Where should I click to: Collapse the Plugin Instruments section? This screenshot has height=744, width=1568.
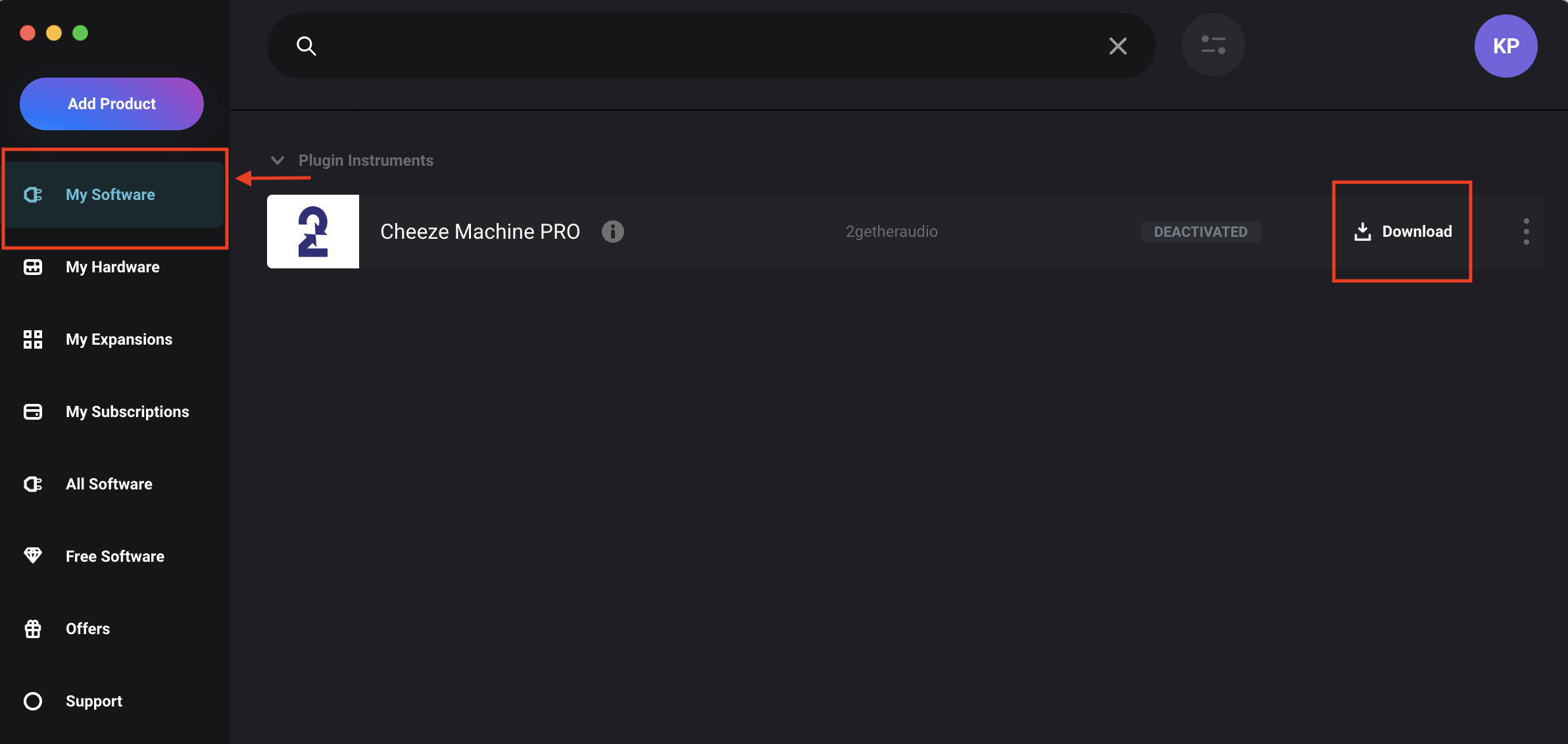pyautogui.click(x=278, y=161)
